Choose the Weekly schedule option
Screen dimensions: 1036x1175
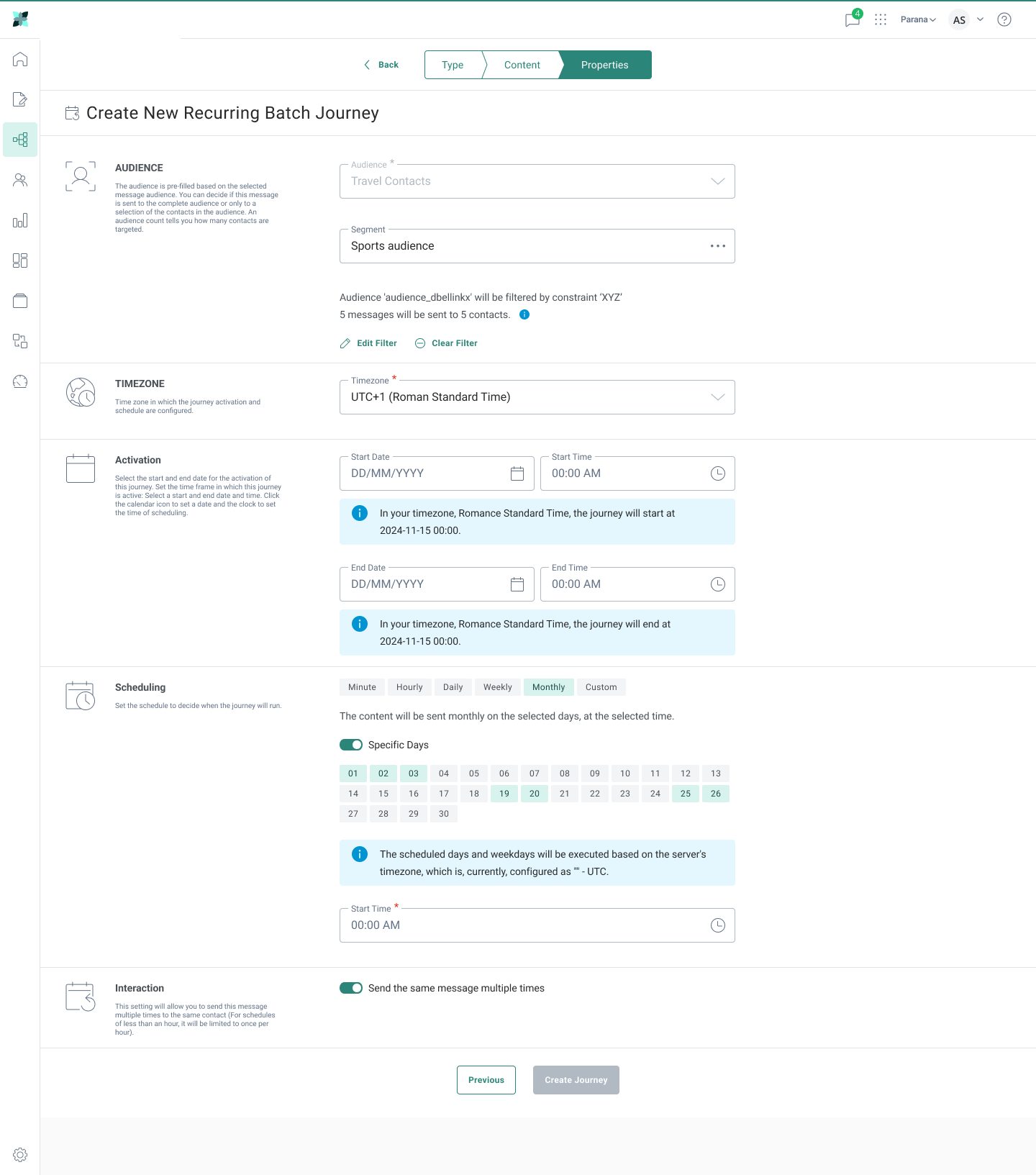pos(498,687)
